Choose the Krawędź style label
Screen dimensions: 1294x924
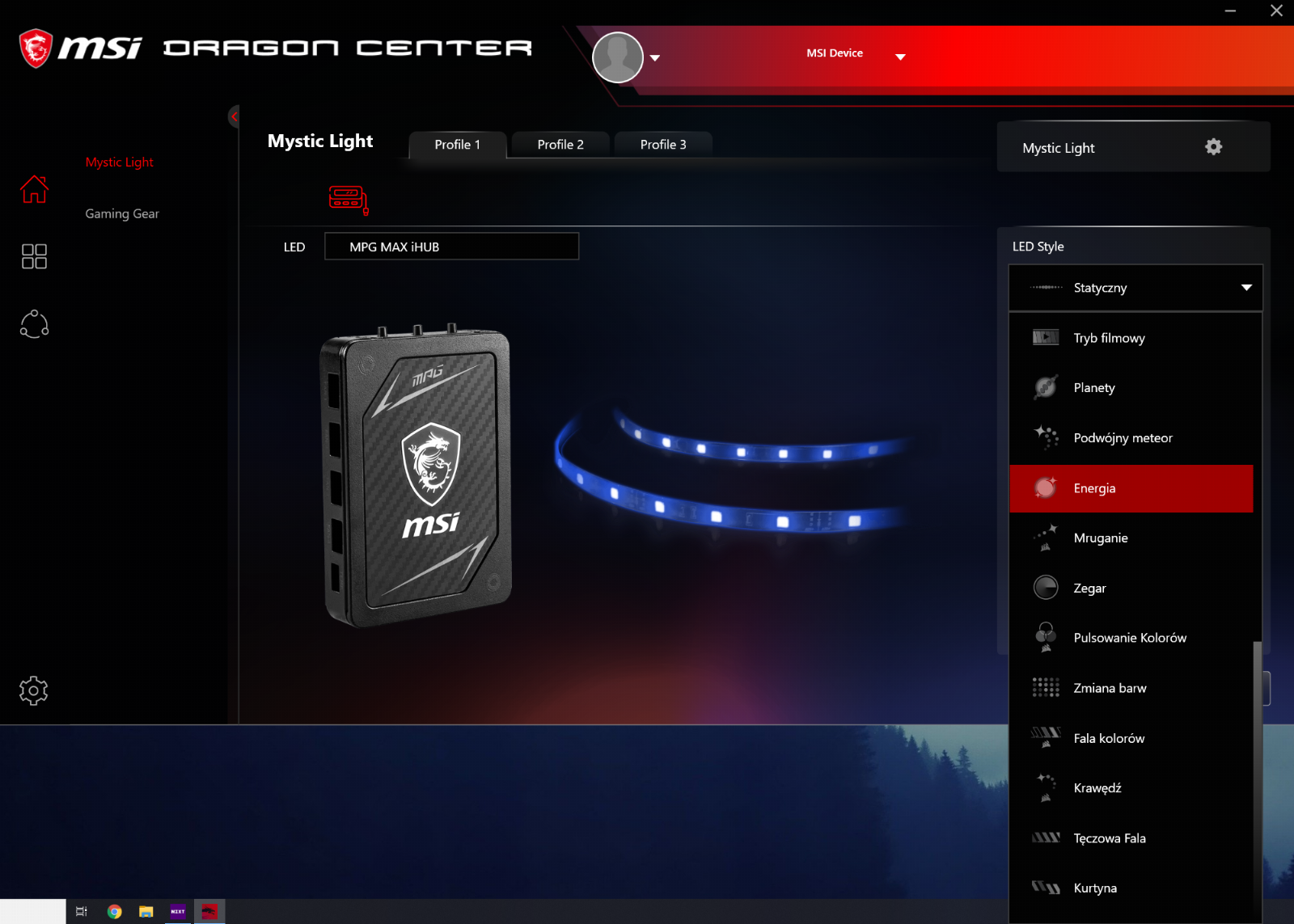tap(1097, 788)
